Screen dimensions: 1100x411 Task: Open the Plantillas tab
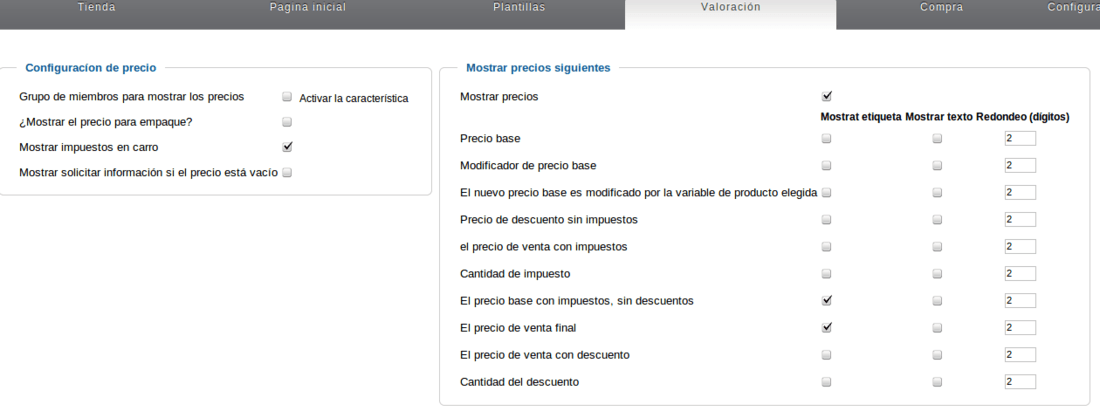[519, 8]
